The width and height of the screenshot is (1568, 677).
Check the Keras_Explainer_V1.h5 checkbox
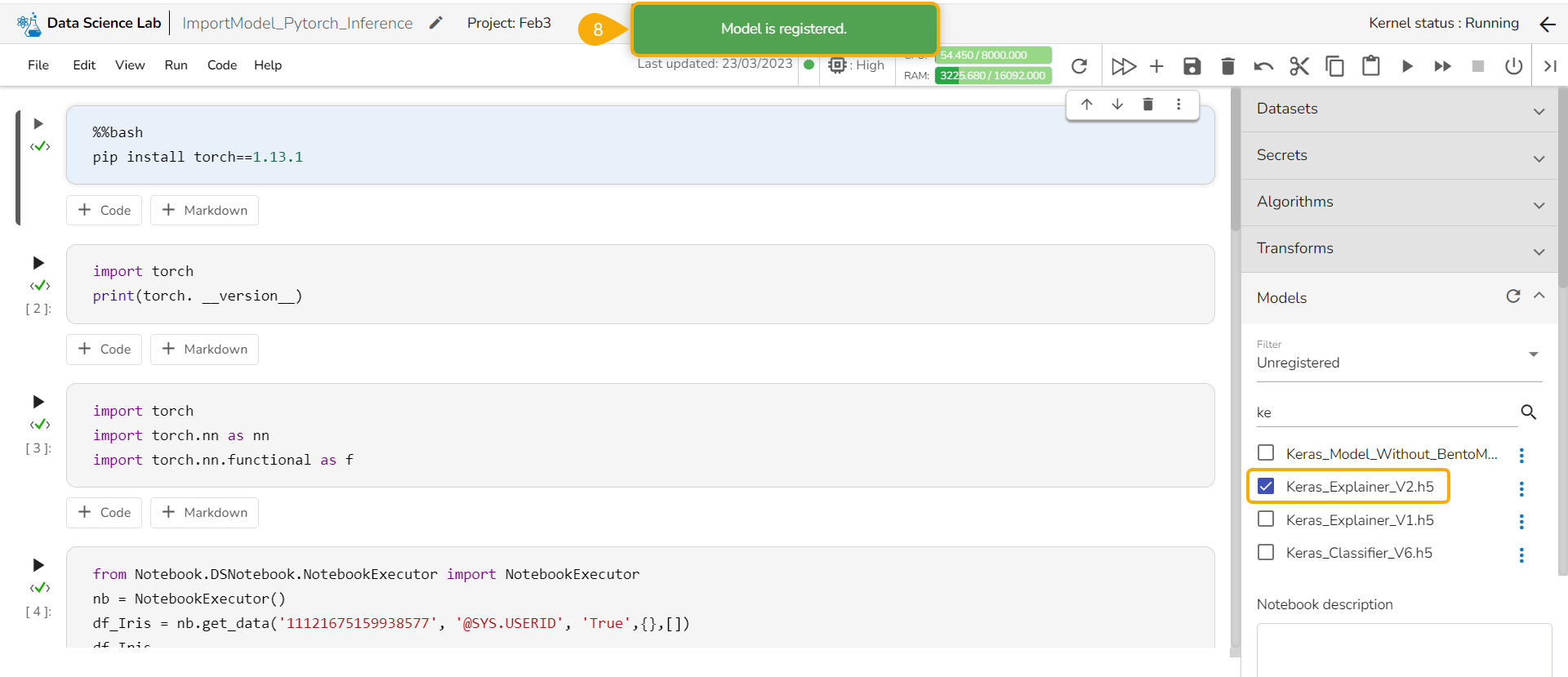pos(1266,519)
